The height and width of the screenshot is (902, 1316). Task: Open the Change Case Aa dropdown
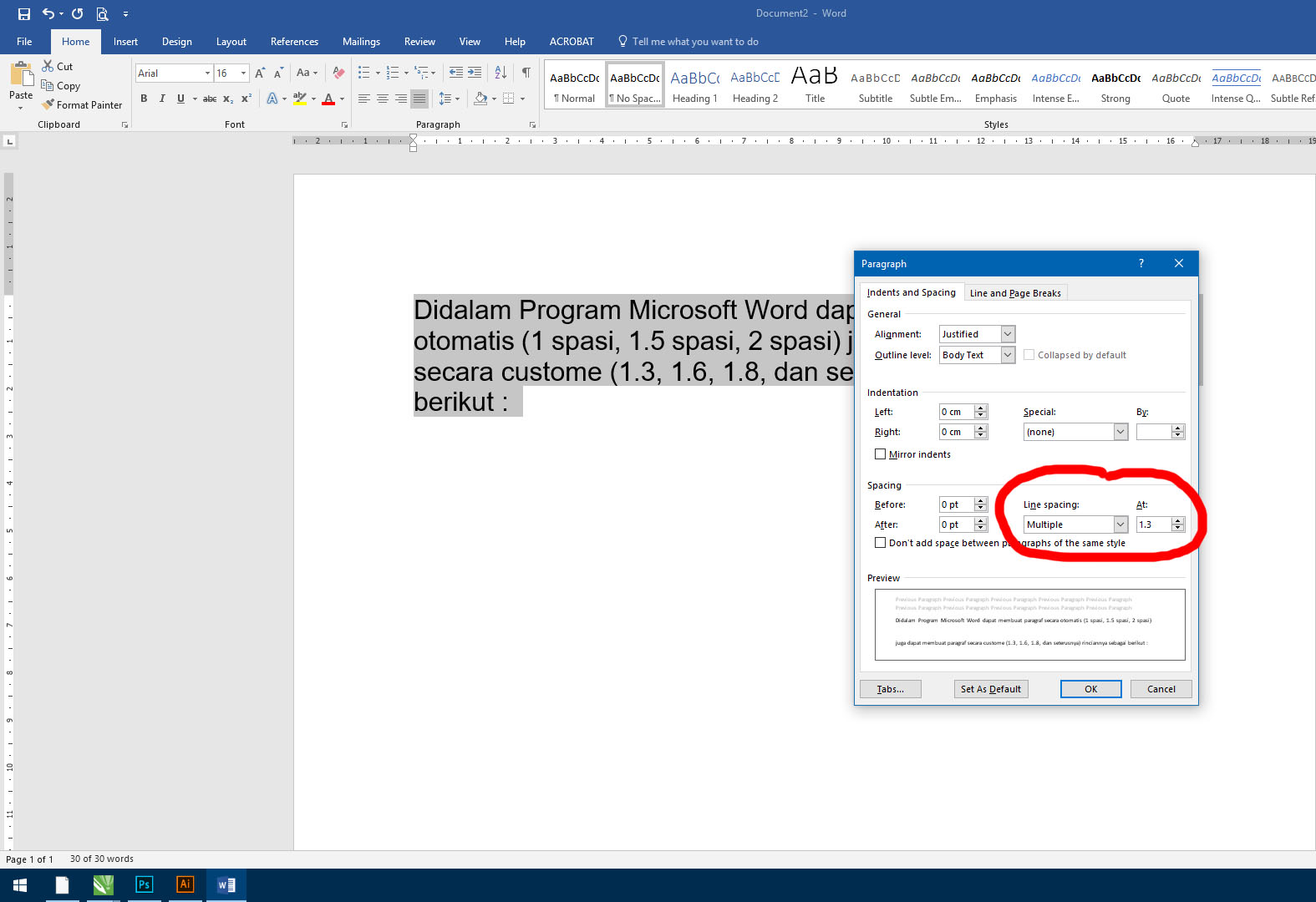(307, 73)
